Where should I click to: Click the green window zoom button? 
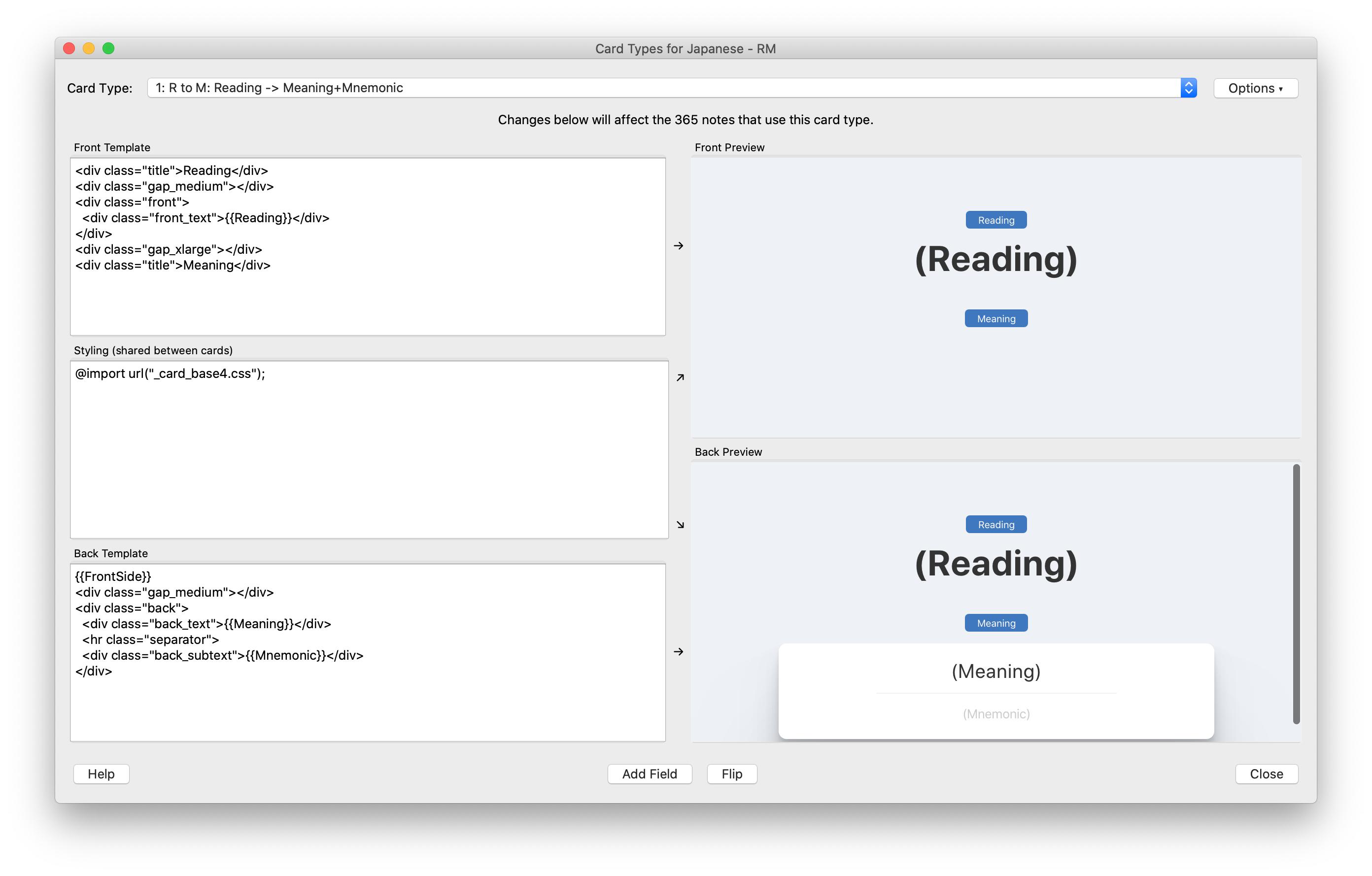108,48
